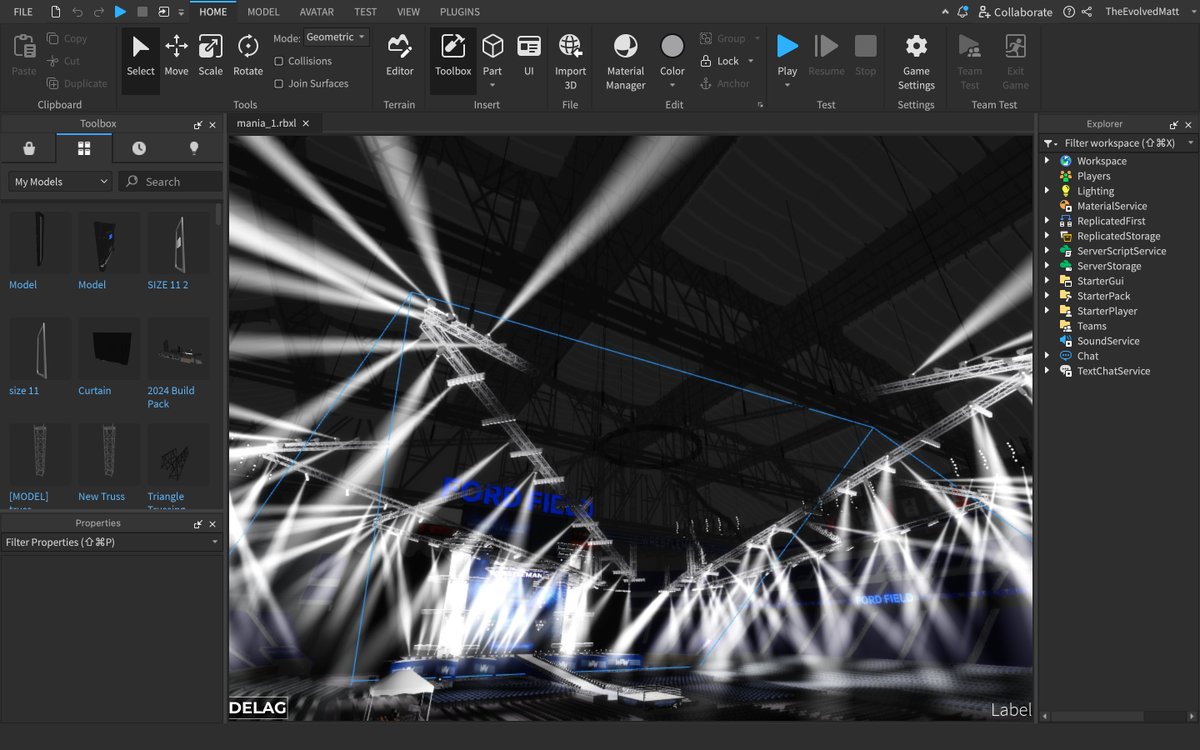The height and width of the screenshot is (750, 1200).
Task: Switch to the MODEL tab
Action: 263,12
